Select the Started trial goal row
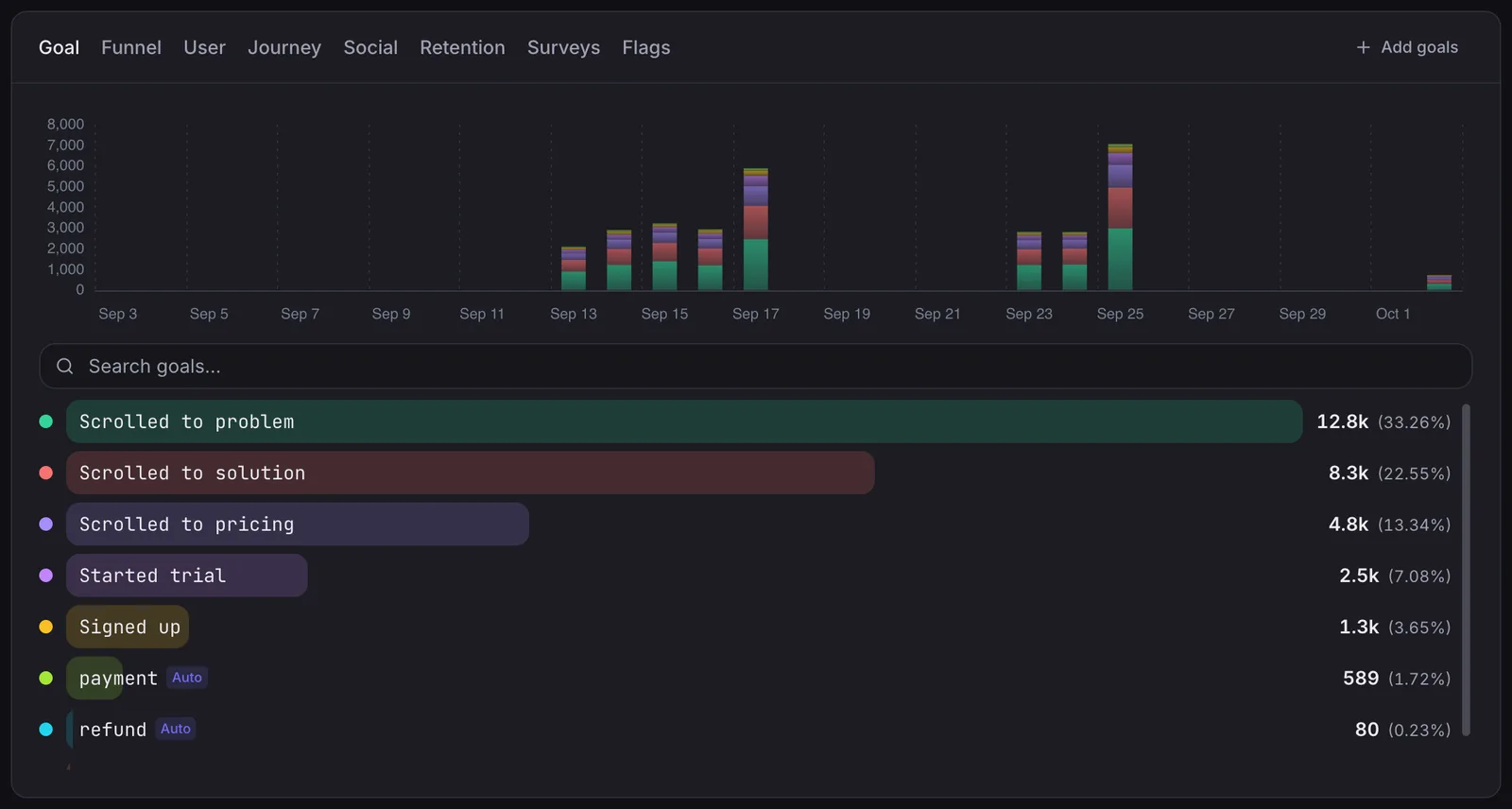The height and width of the screenshot is (809, 1512). click(745, 576)
